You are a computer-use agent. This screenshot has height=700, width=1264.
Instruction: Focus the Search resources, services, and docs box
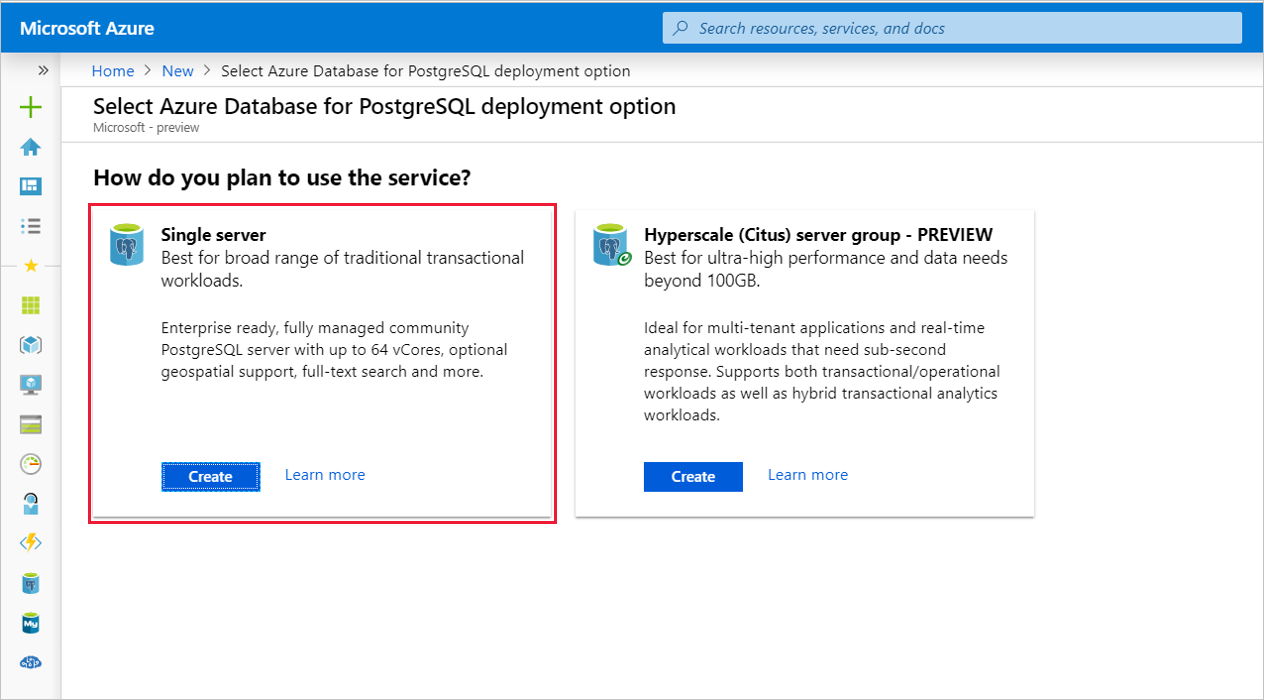952,28
